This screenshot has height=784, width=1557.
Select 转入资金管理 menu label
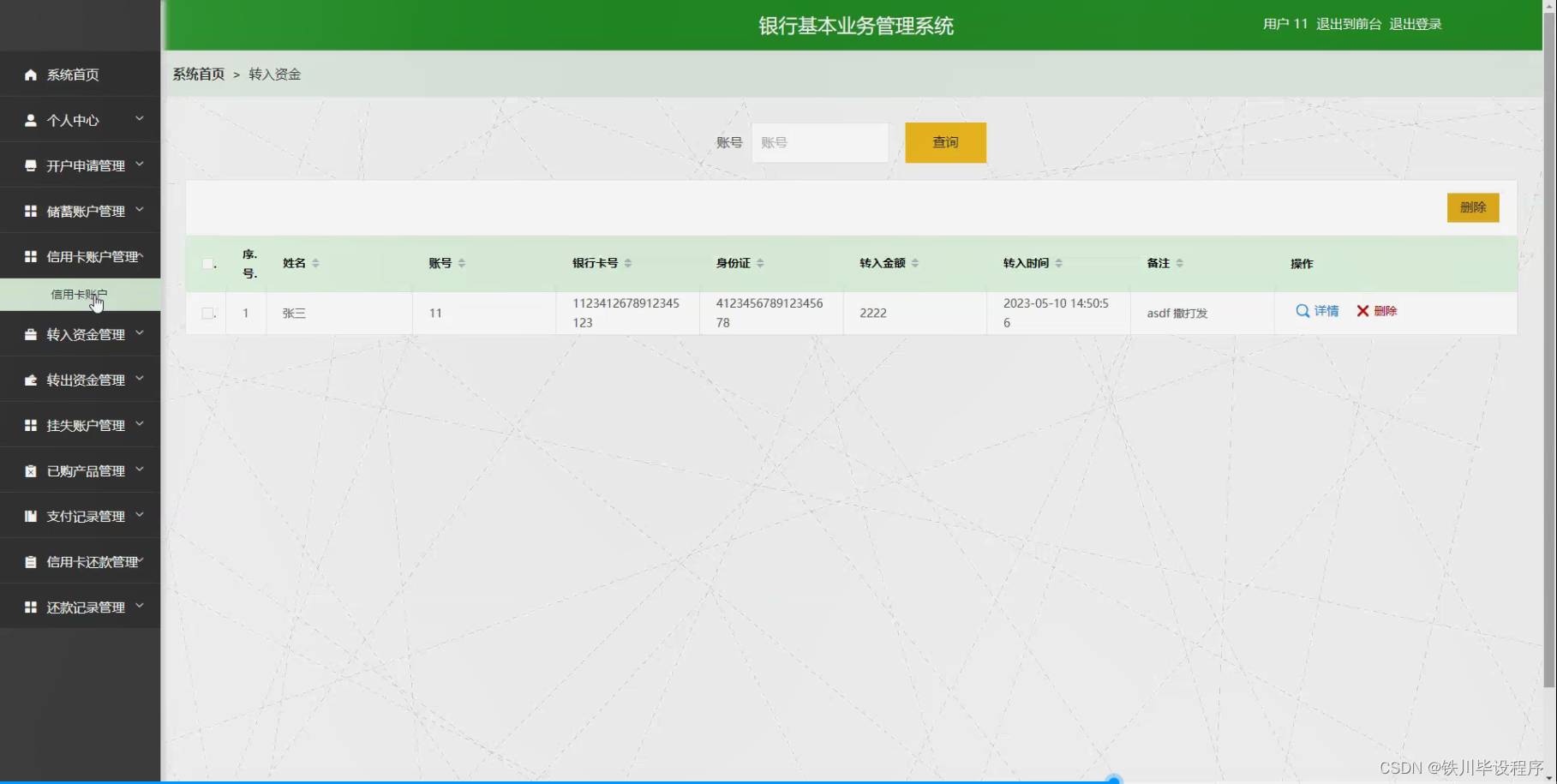click(x=86, y=334)
